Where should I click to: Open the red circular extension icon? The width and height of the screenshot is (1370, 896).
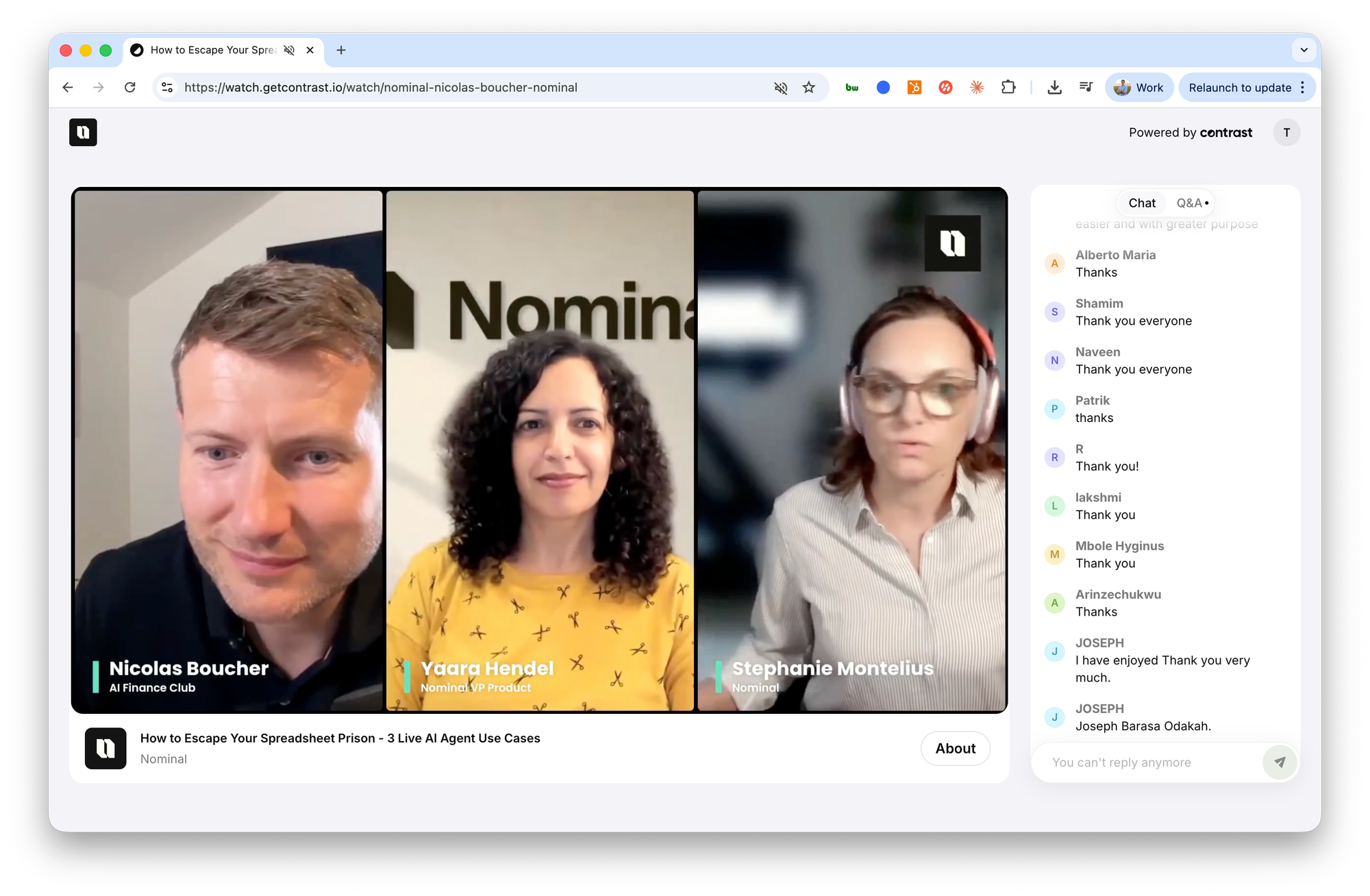tap(945, 87)
